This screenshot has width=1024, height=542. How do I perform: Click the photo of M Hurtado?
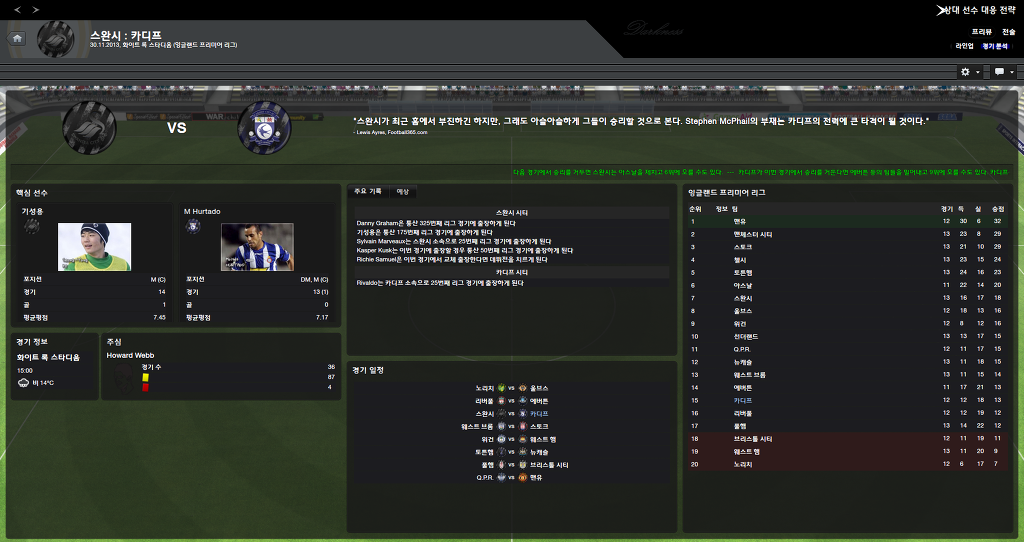tap(257, 247)
